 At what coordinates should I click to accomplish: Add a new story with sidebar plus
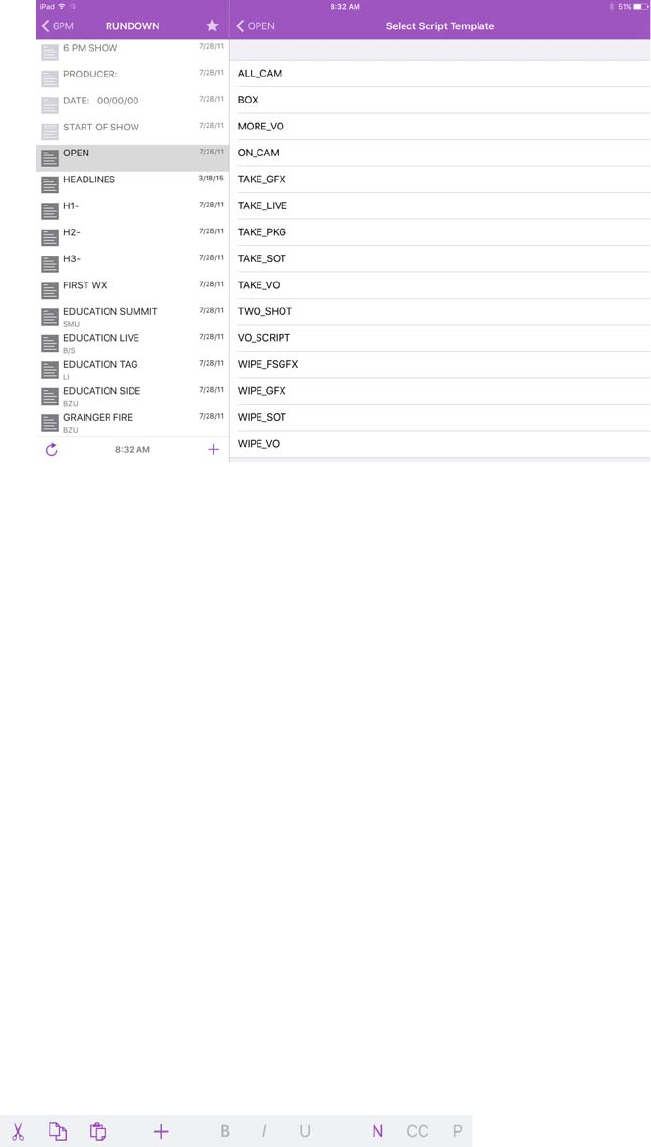(213, 450)
